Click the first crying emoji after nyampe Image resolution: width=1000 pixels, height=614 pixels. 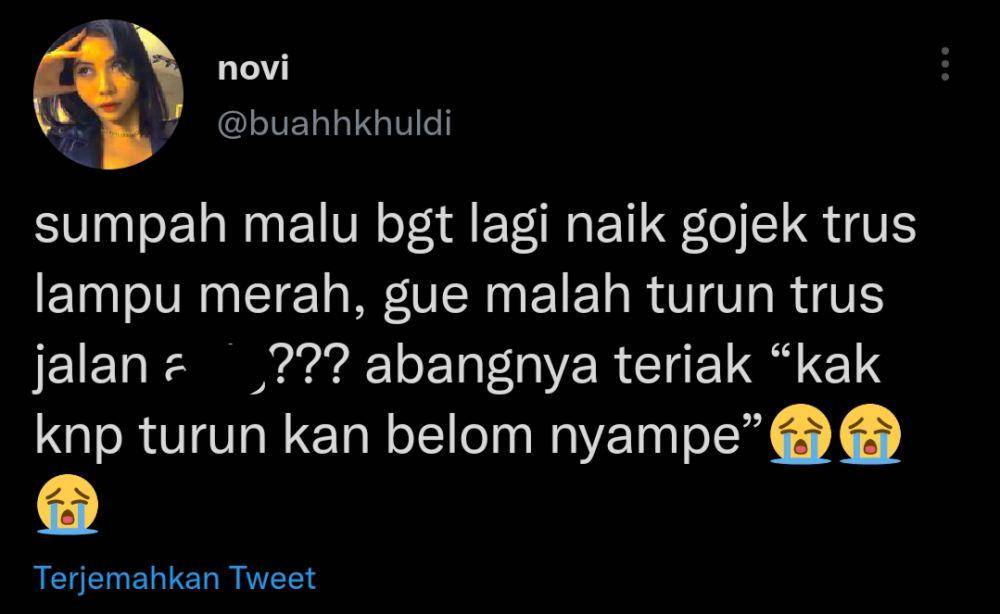(800, 432)
